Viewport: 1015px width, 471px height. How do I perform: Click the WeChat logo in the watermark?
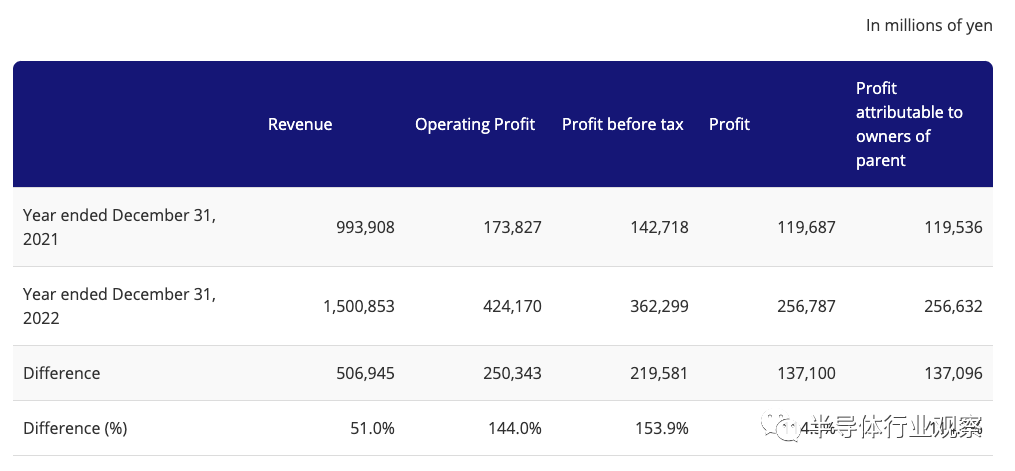click(x=778, y=428)
